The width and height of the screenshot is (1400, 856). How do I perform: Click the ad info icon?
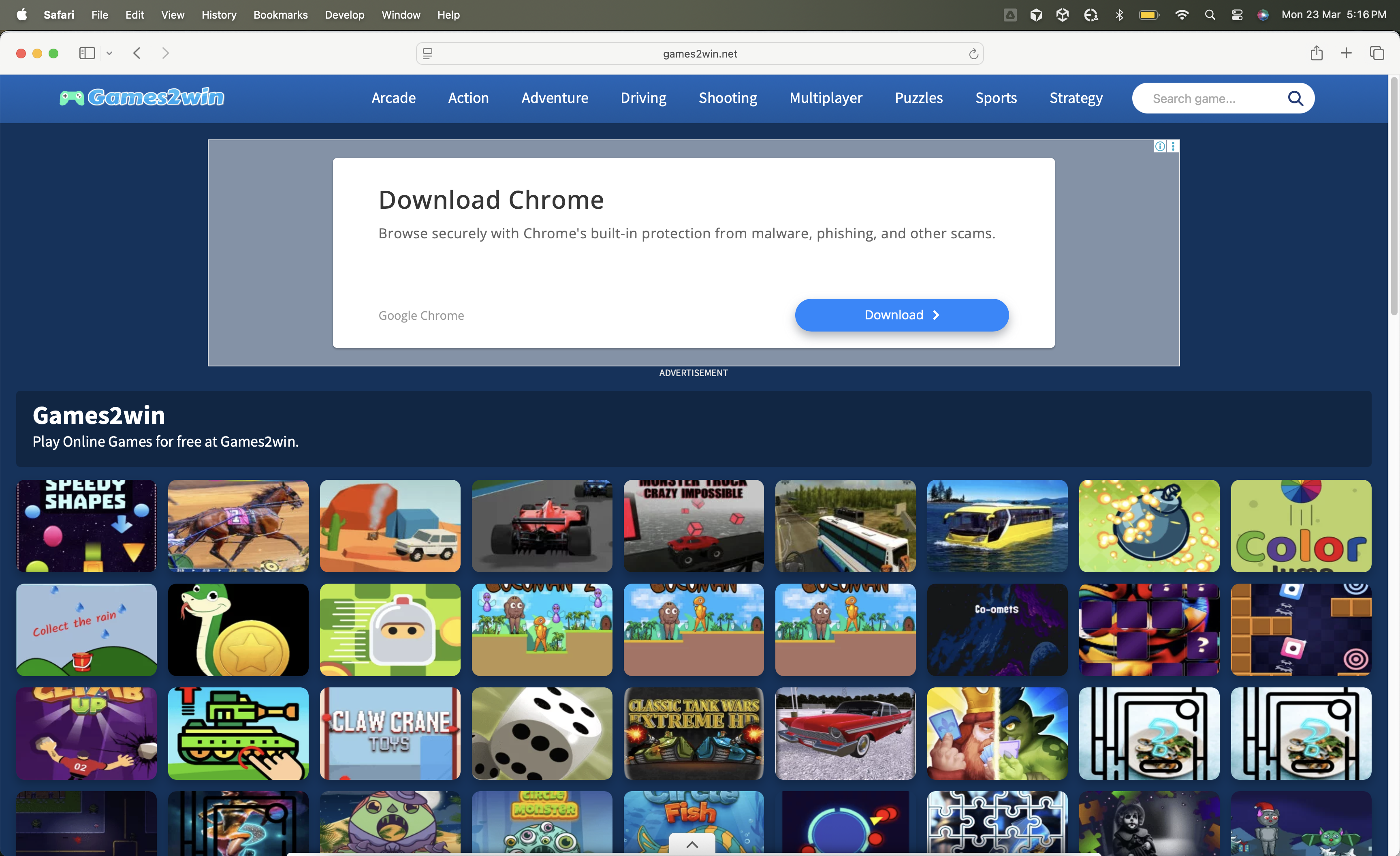coord(1160,147)
